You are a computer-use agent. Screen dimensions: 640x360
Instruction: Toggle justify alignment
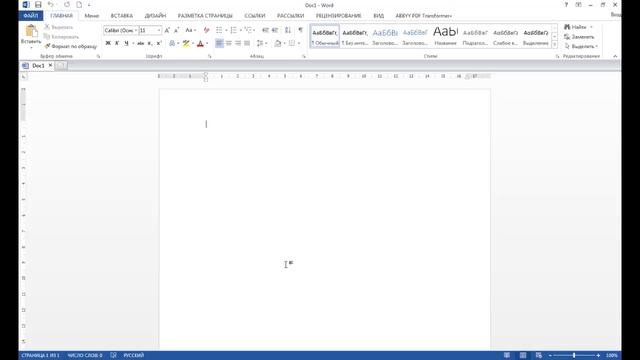(x=247, y=43)
